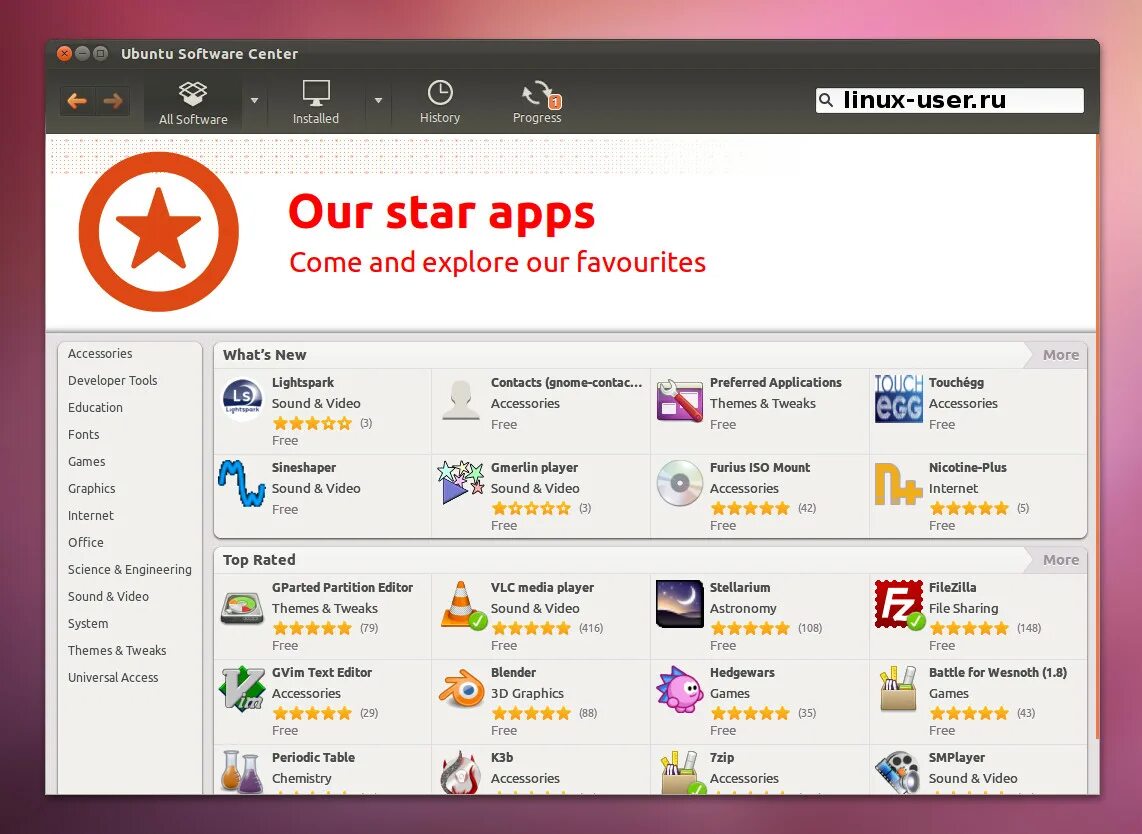This screenshot has width=1142, height=834.
Task: Select the Developer Tools category
Action: click(x=113, y=380)
